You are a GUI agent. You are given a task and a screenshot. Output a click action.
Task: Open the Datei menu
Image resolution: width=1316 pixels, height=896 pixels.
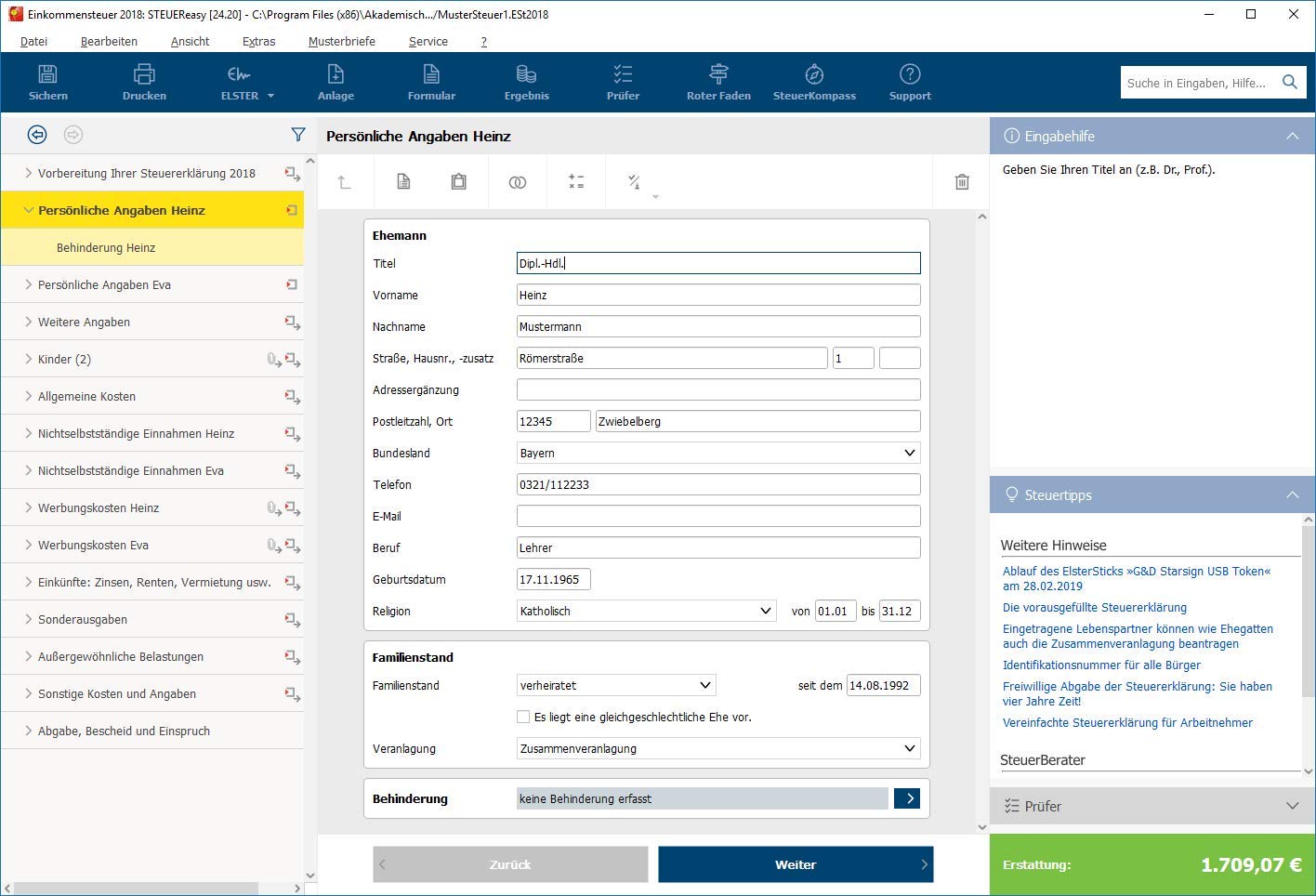click(33, 41)
